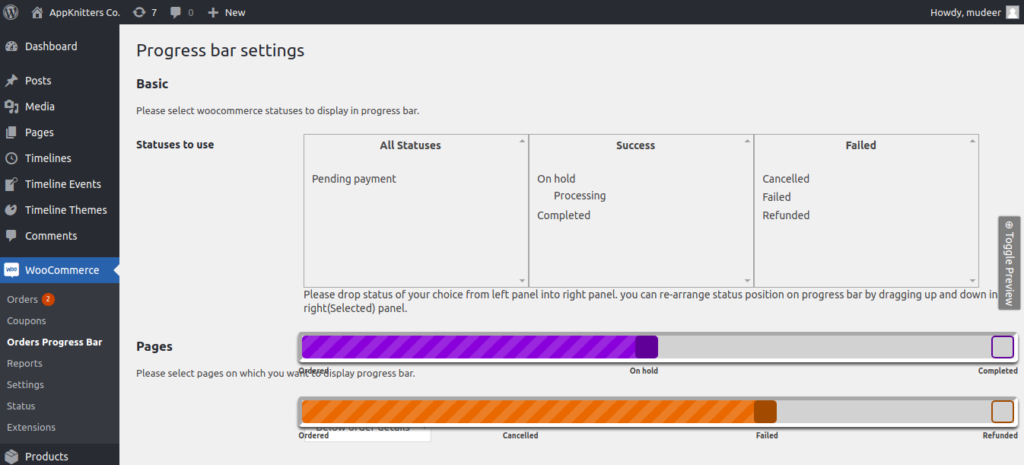1024x465 pixels.
Task: Click the Timelines clock icon
Action: (x=11, y=159)
